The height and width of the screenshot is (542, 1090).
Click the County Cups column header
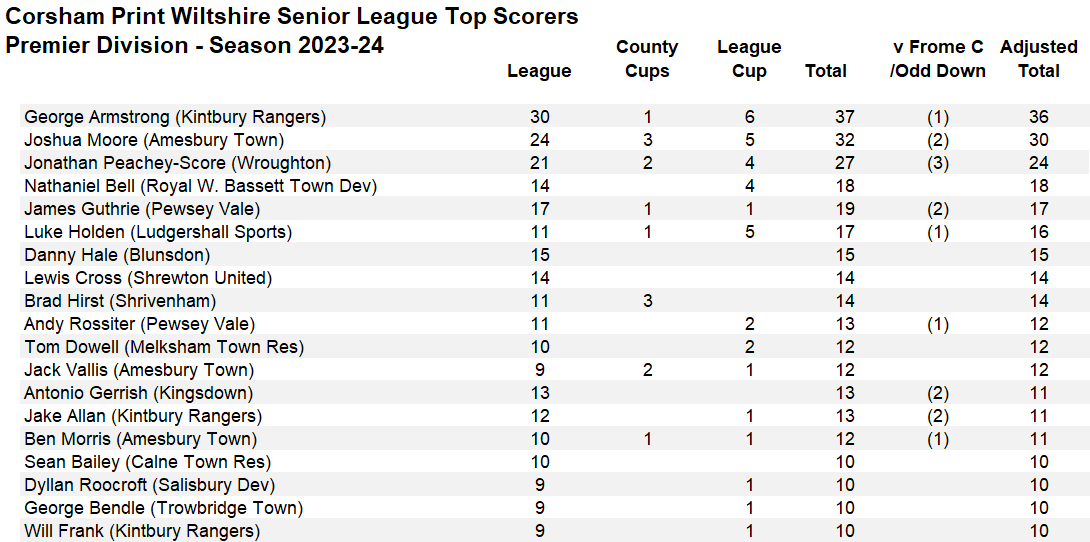pyautogui.click(x=647, y=59)
